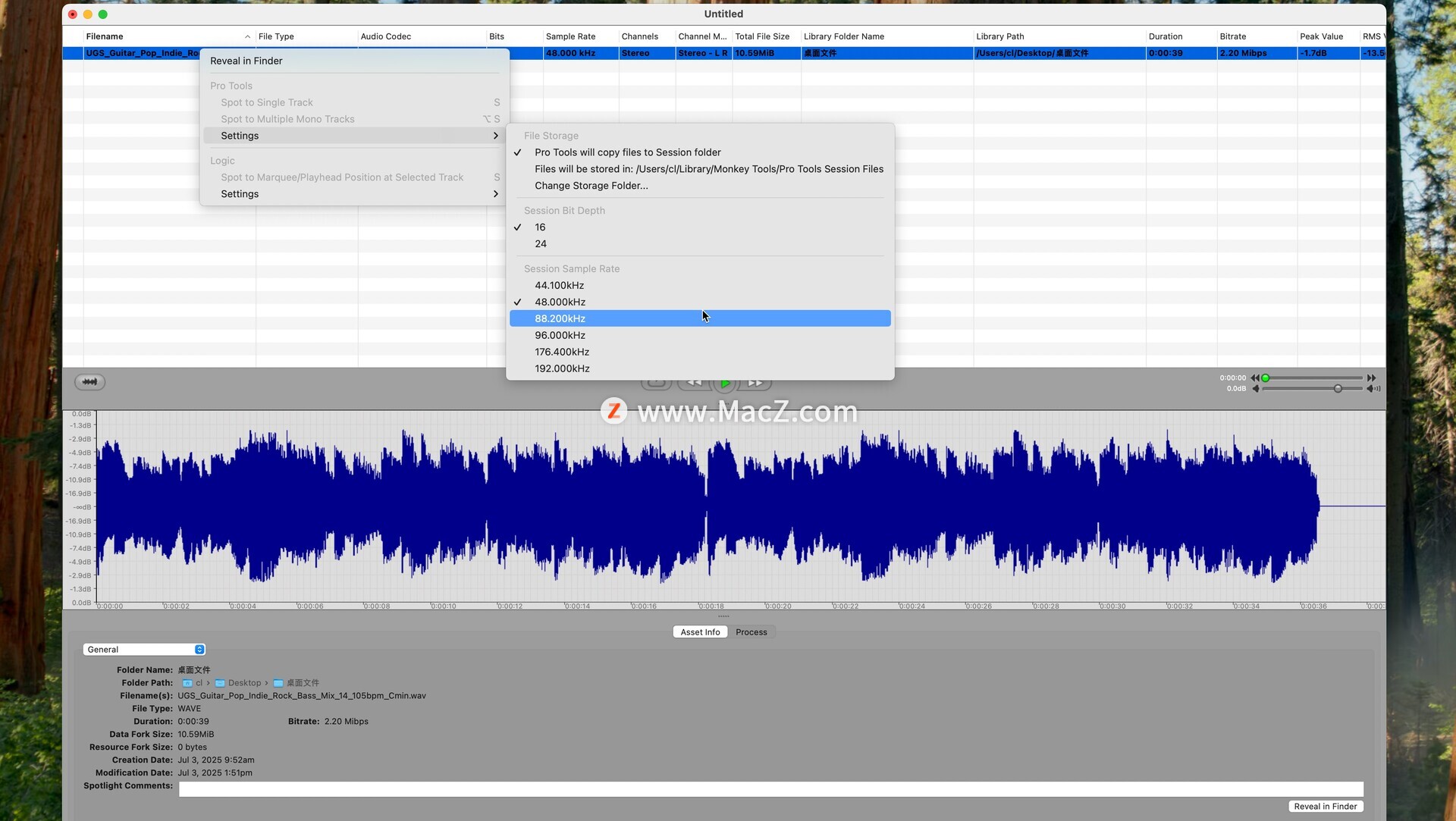
Task: Expand Logic Settings submenu
Action: point(354,194)
